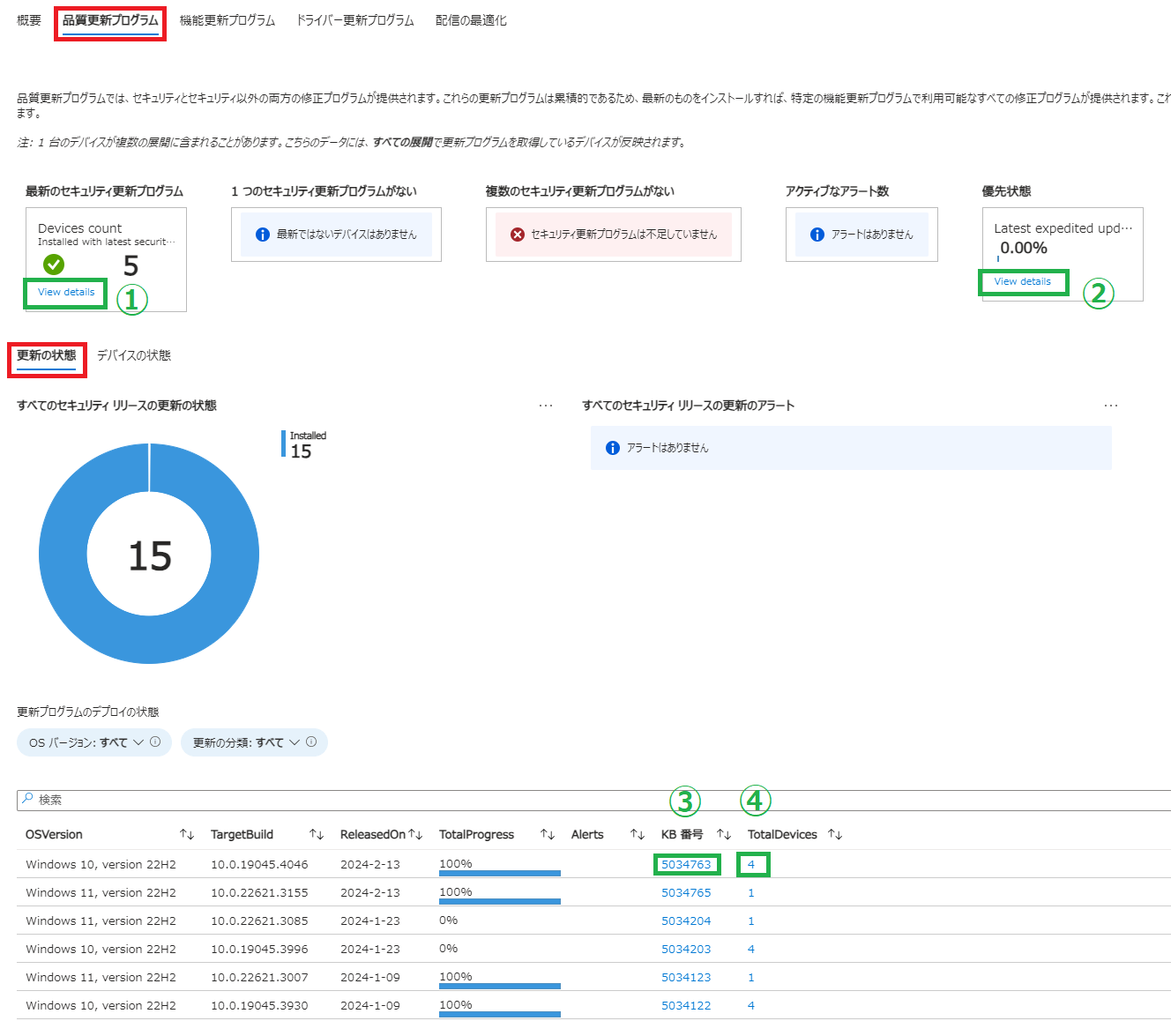
Task: Sort by Alerts using its arrows icon
Action: click(638, 834)
